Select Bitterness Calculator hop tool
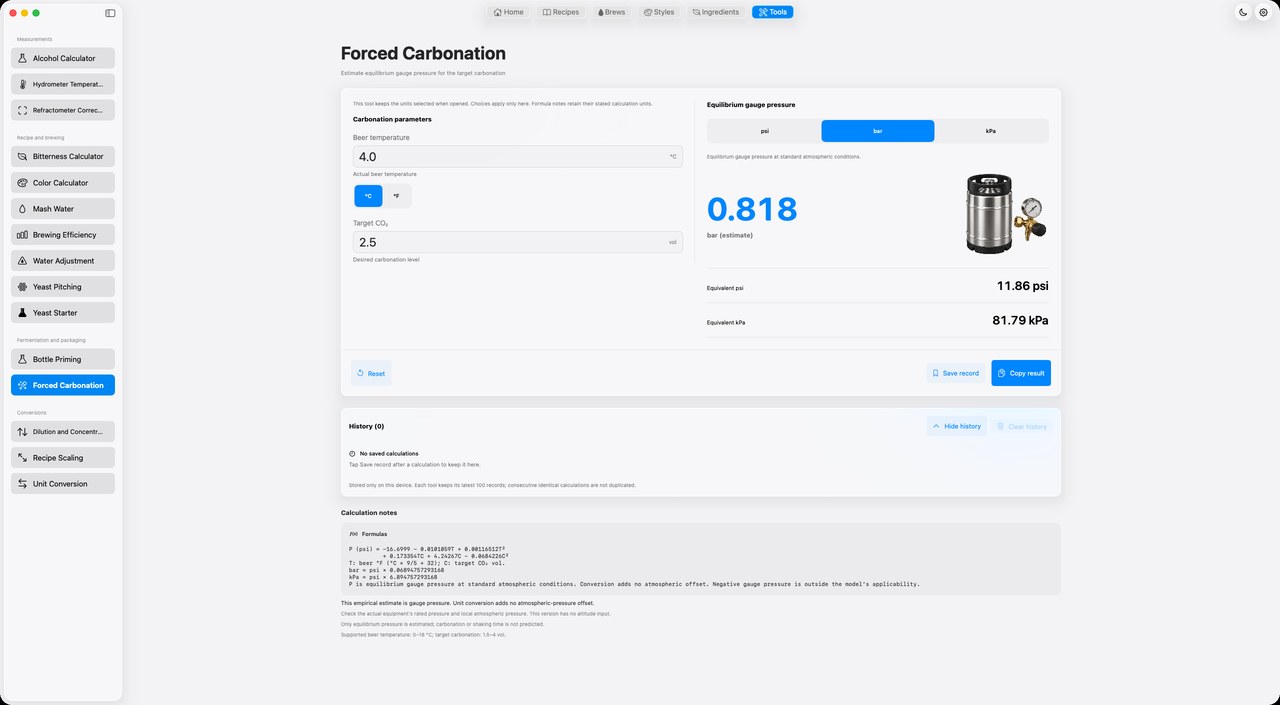This screenshot has height=705, width=1280. click(63, 156)
